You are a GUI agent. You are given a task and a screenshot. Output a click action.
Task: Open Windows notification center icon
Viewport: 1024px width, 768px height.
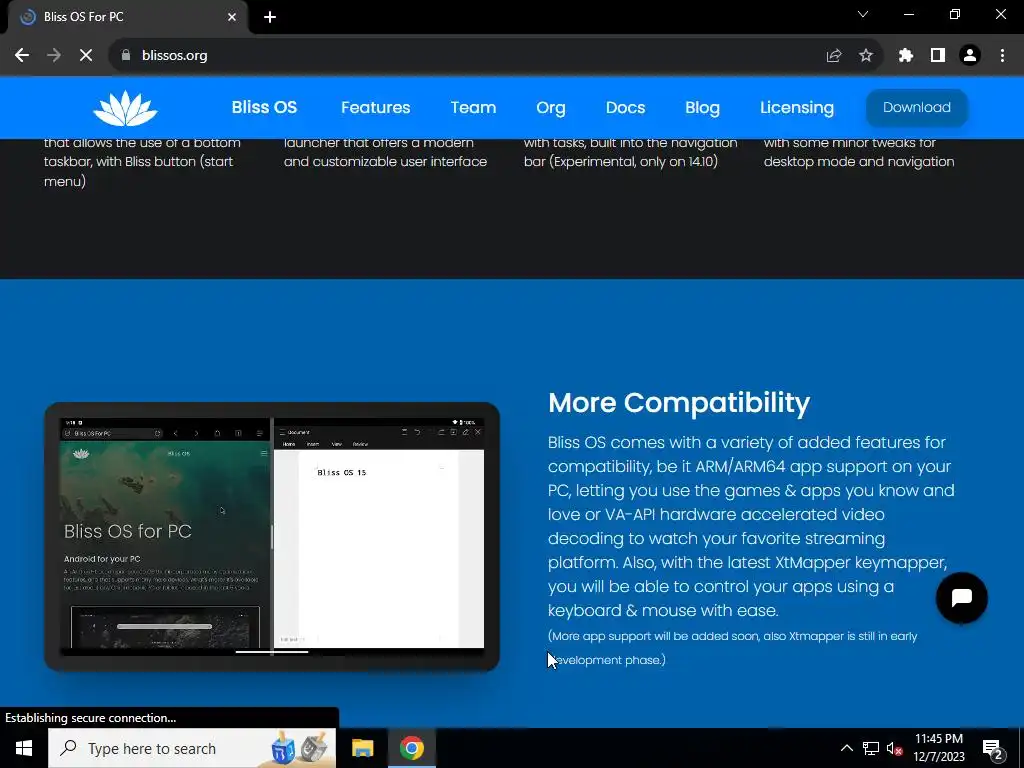[x=993, y=748]
